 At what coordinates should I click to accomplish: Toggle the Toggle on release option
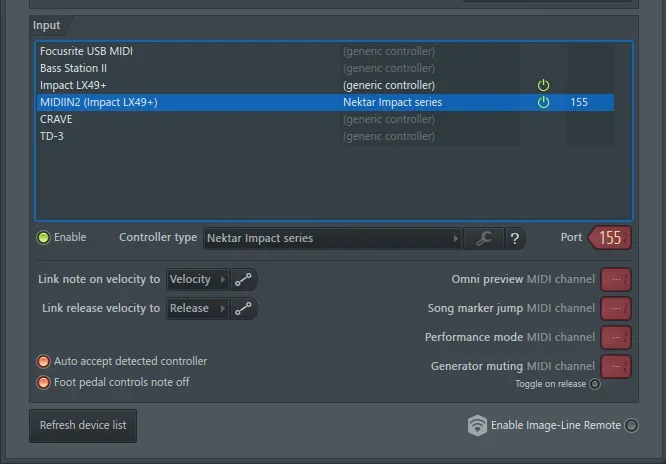click(x=595, y=384)
